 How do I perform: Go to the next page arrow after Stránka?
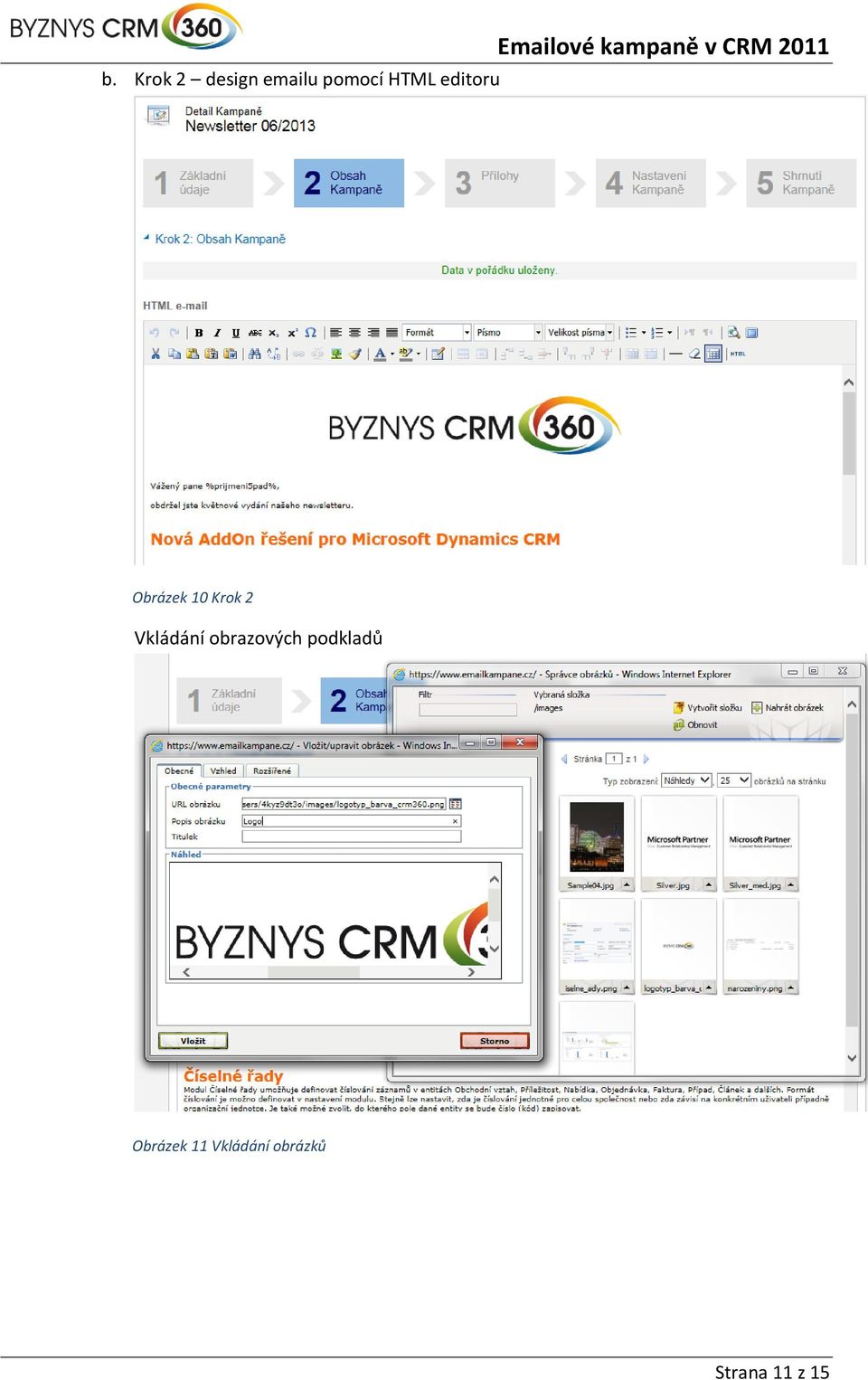point(646,760)
